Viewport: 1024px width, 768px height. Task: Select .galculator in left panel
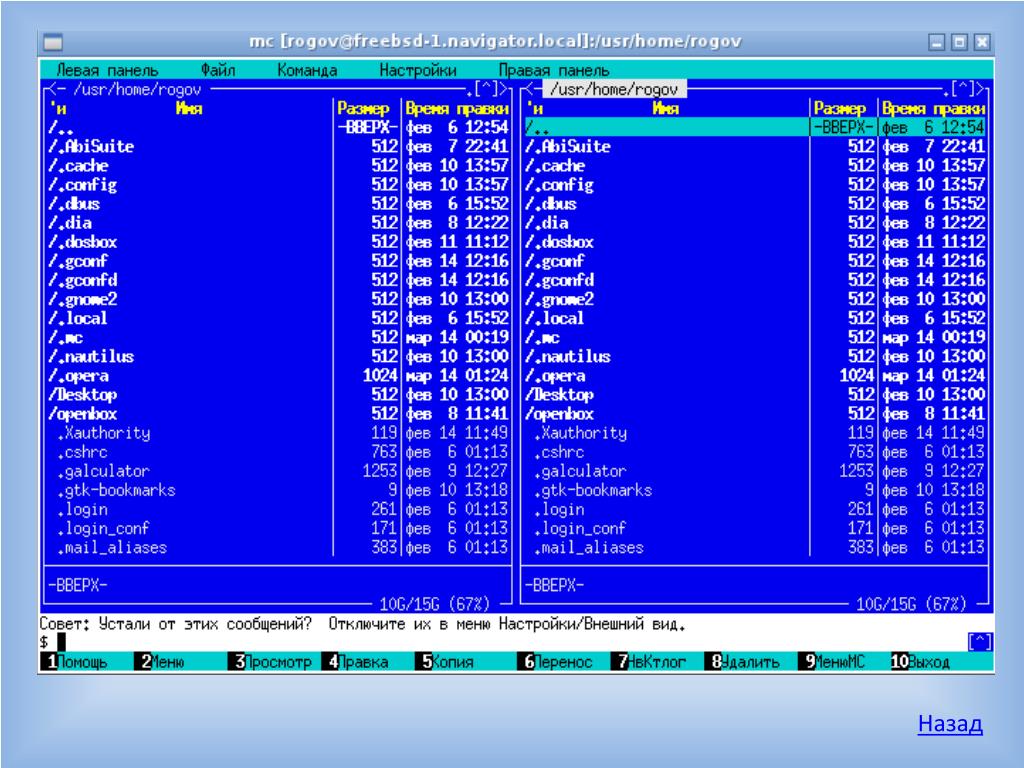point(278,471)
